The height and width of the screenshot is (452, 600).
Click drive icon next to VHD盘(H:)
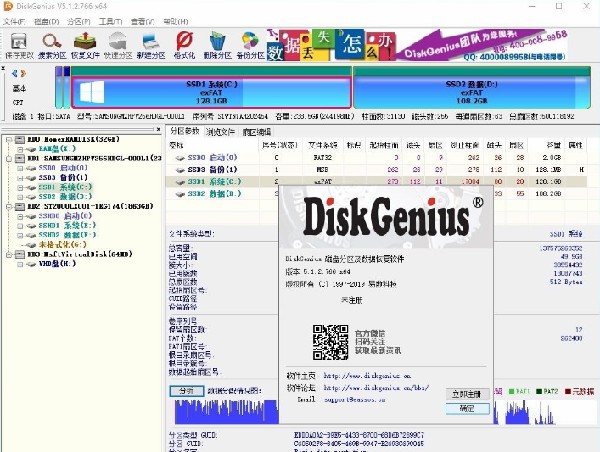pos(31,264)
